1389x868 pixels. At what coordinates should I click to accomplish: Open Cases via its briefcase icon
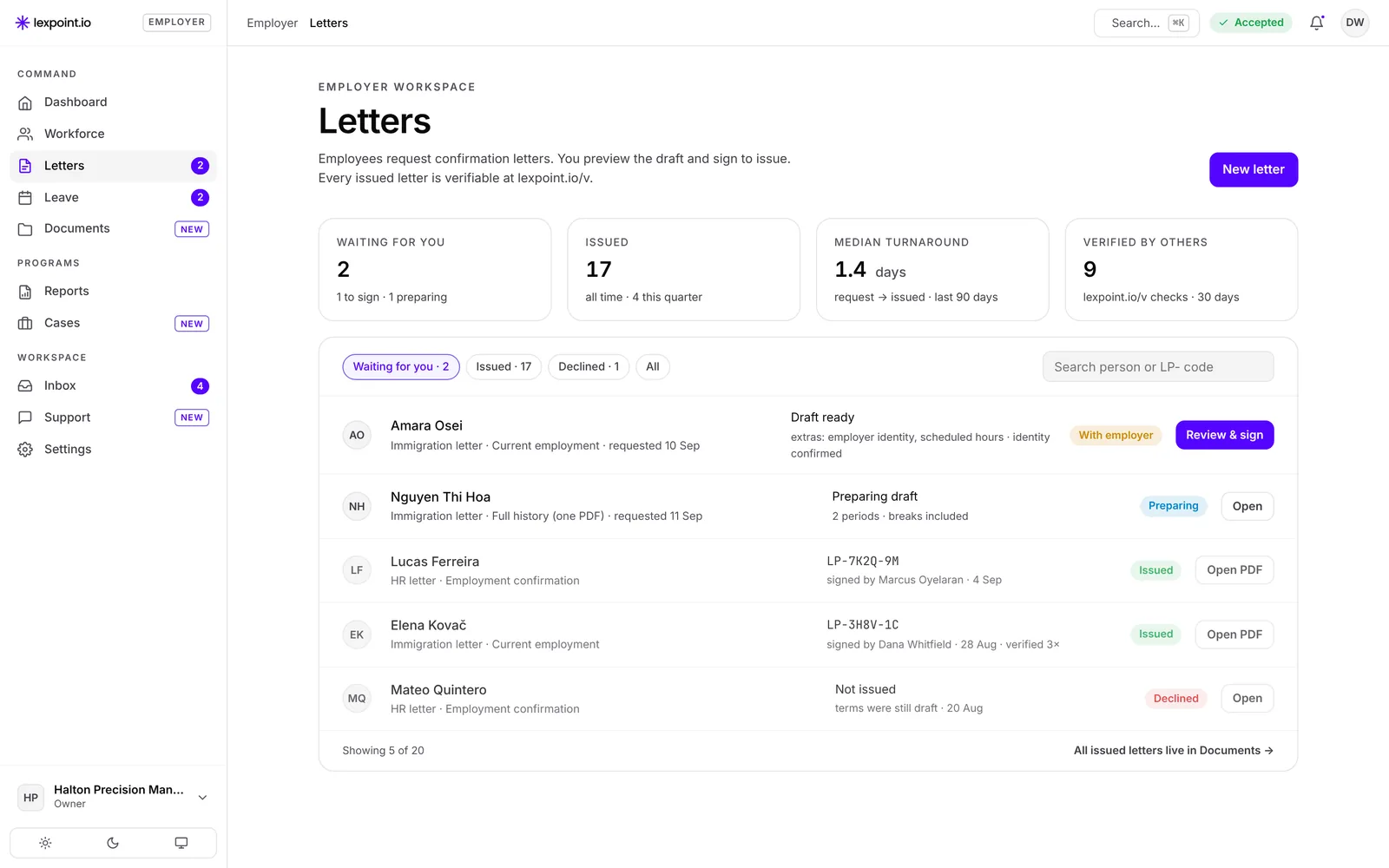tap(25, 323)
